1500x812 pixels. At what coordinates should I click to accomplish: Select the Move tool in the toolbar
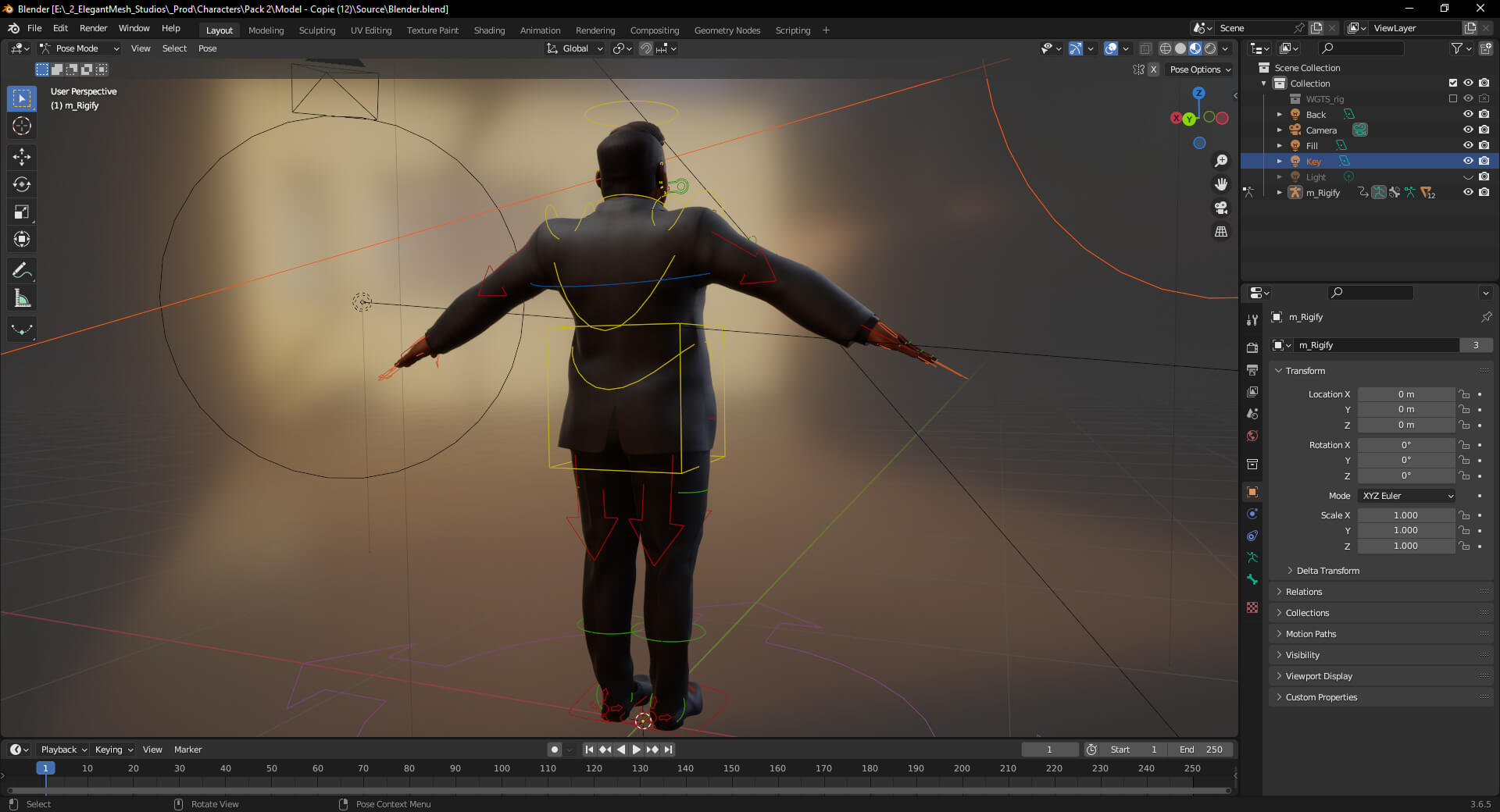pyautogui.click(x=22, y=157)
